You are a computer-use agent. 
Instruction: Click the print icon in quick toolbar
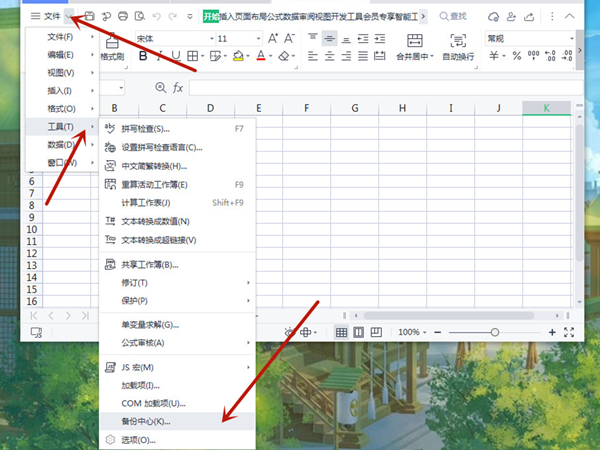tap(123, 16)
